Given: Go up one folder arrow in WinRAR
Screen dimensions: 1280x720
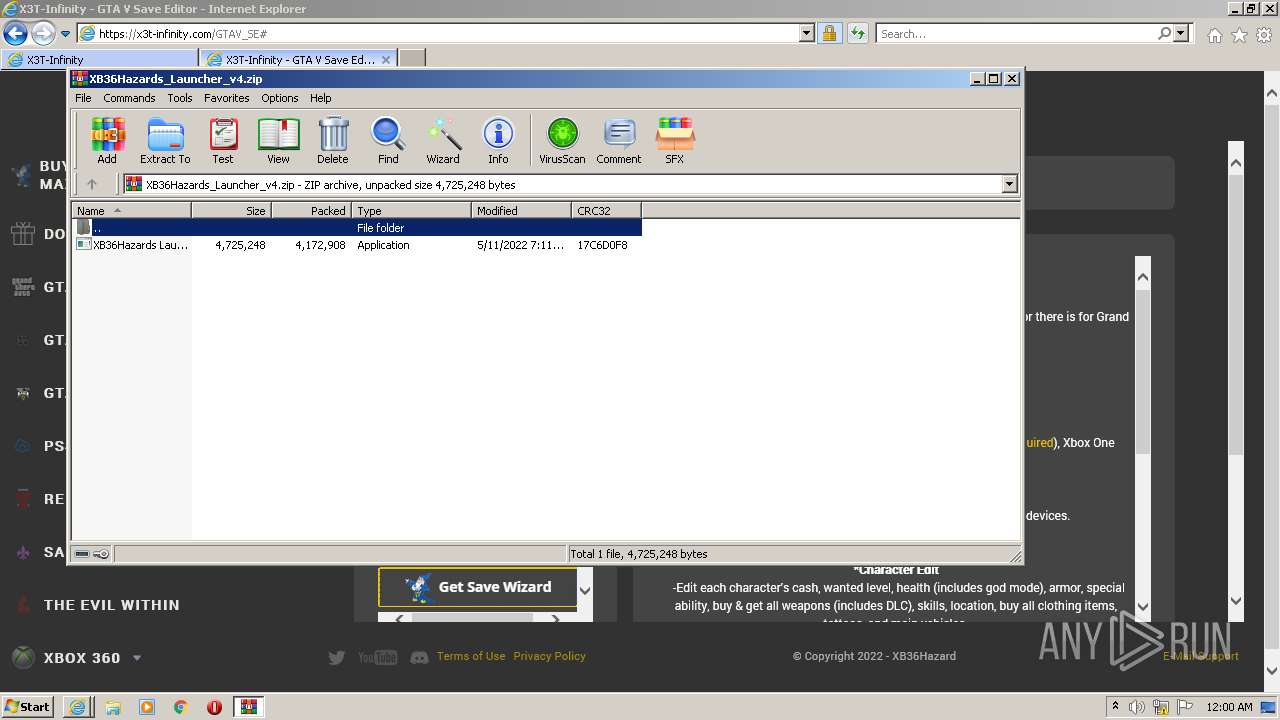Looking at the screenshot, I should coord(92,184).
